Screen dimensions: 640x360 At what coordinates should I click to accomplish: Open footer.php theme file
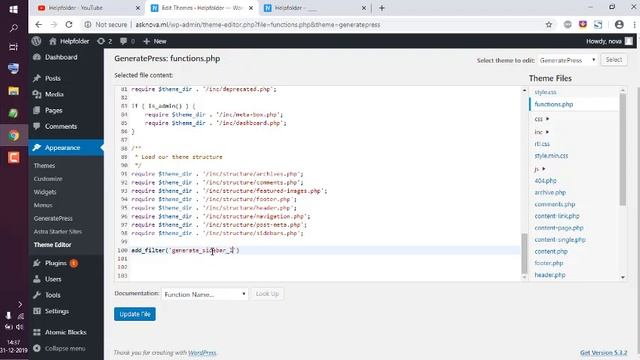[549, 263]
